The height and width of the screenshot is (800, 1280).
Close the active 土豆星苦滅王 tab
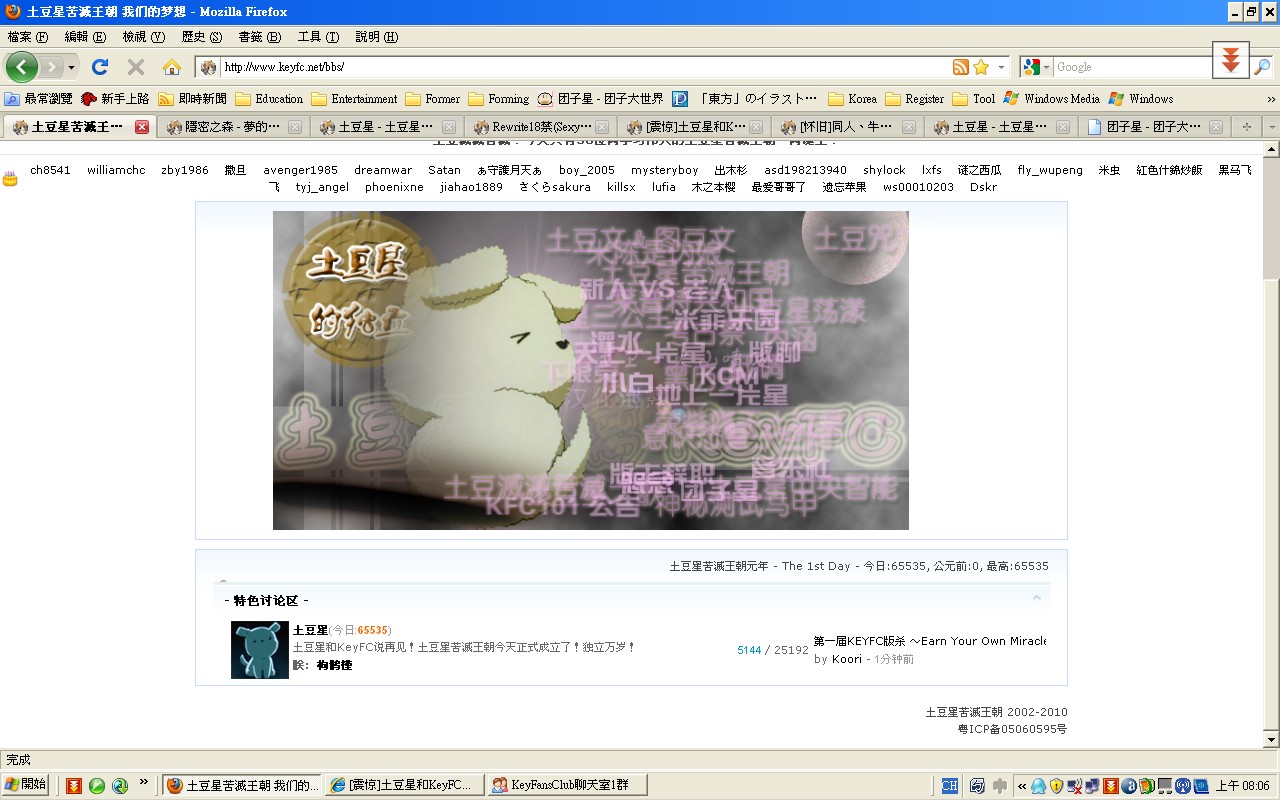click(x=142, y=127)
